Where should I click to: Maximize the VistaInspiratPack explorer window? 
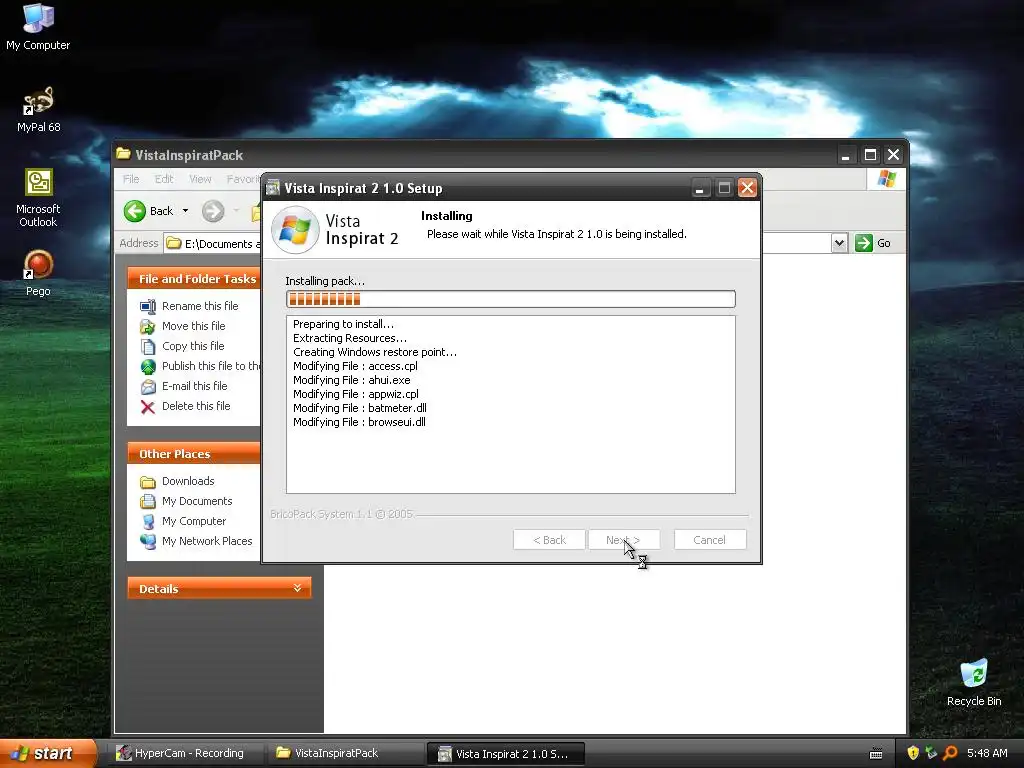point(870,155)
